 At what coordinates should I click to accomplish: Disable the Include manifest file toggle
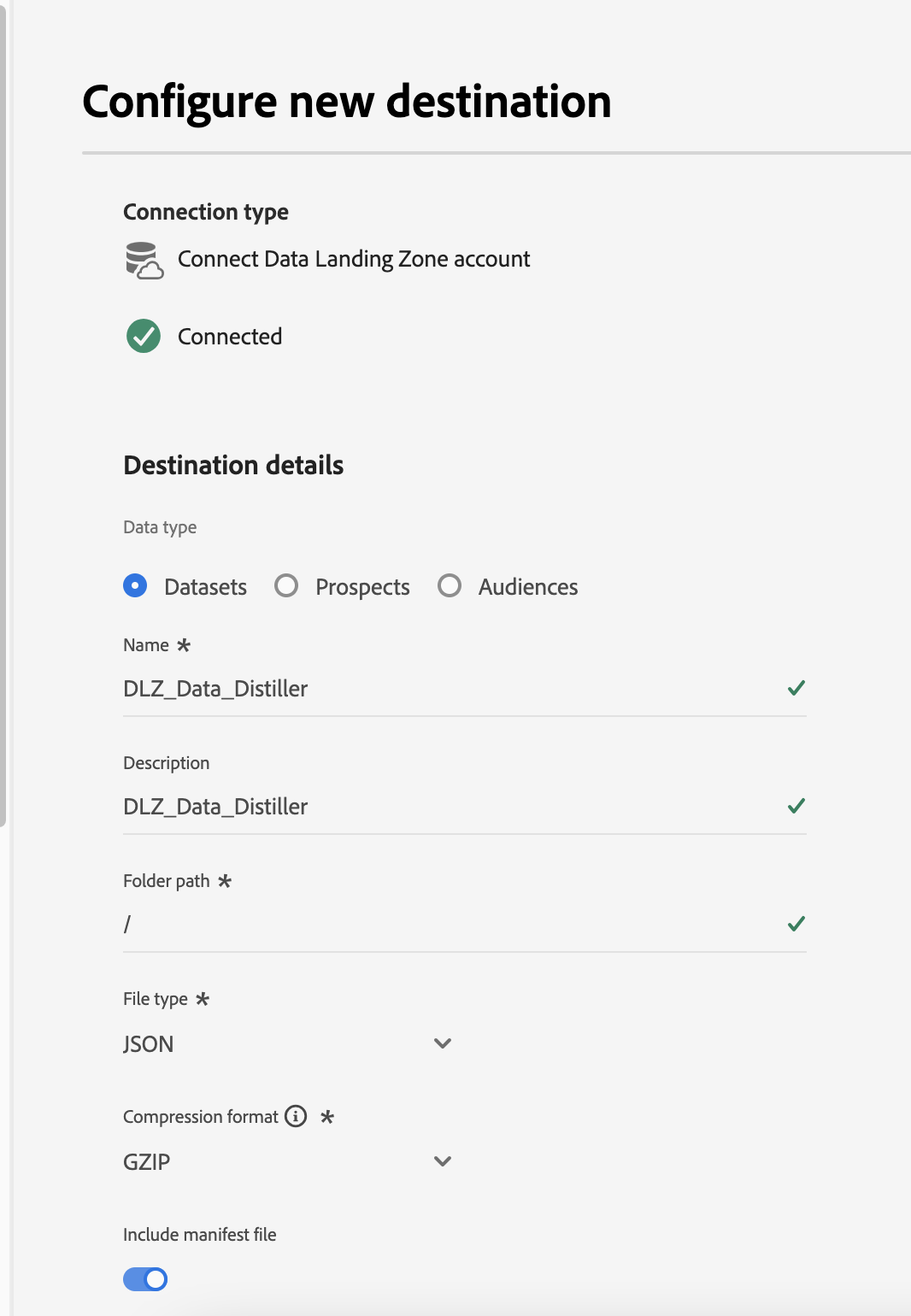145,1279
